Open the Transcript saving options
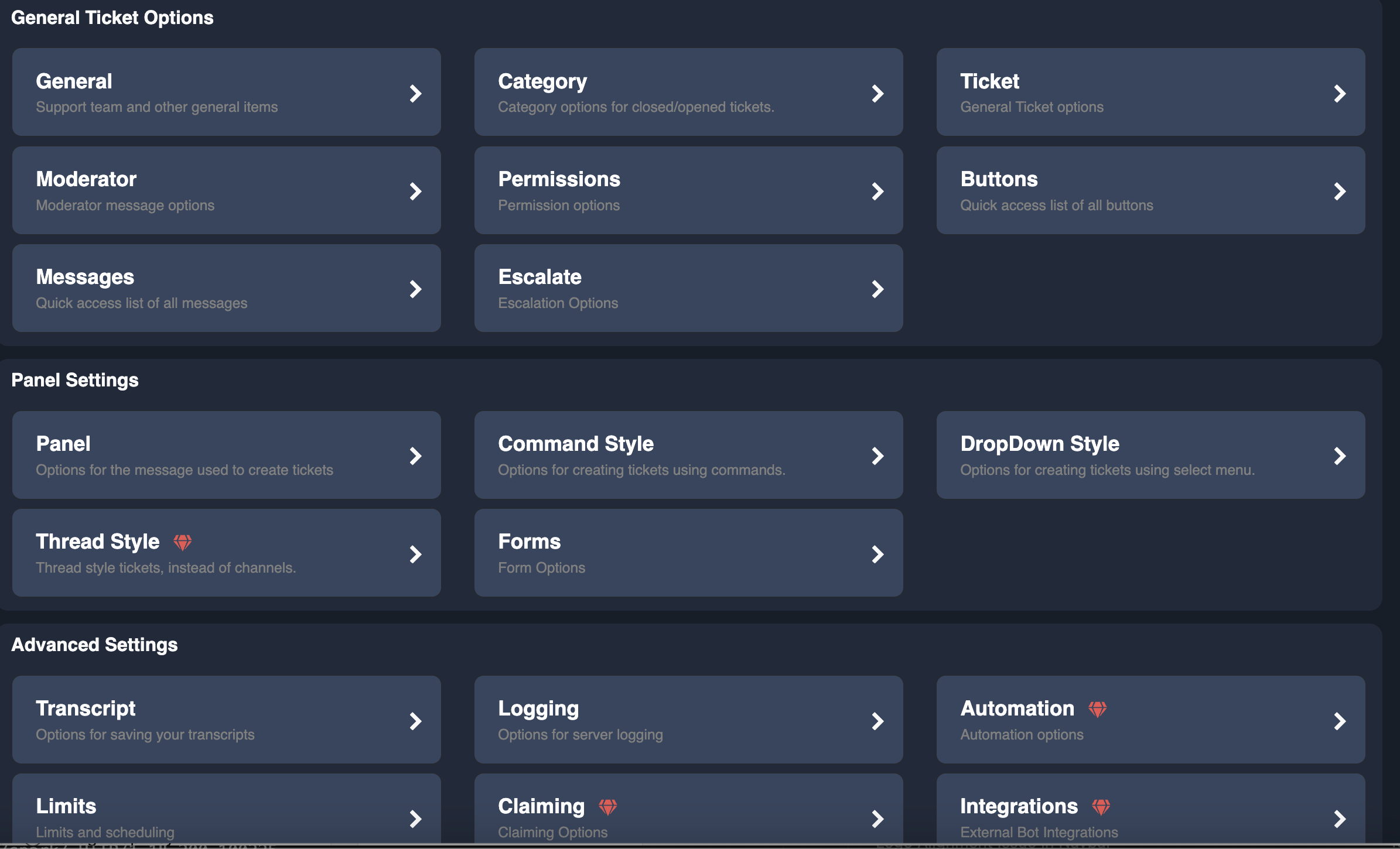Screen dimensions: 1400x849 226,720
